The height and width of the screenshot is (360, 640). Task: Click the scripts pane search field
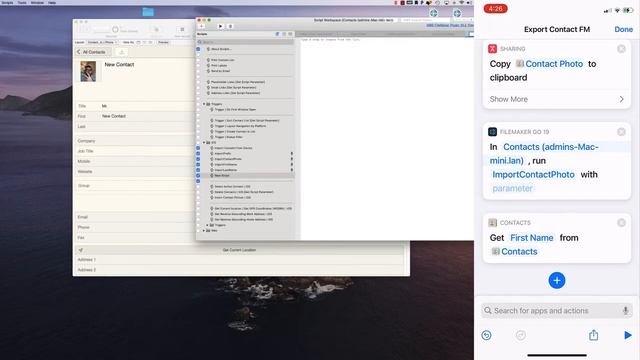245,42
